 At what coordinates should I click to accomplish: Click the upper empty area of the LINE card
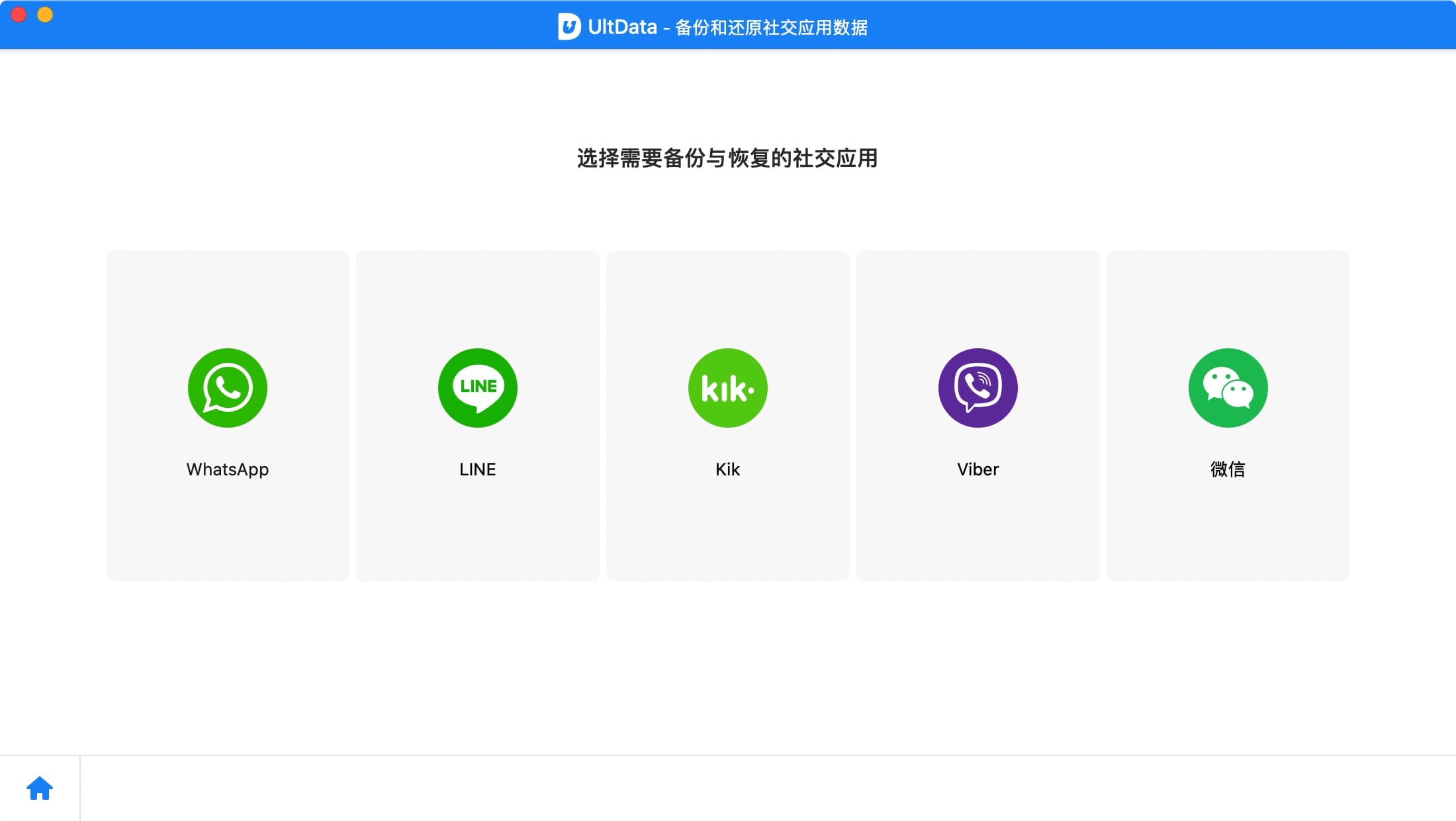pyautogui.click(x=477, y=295)
